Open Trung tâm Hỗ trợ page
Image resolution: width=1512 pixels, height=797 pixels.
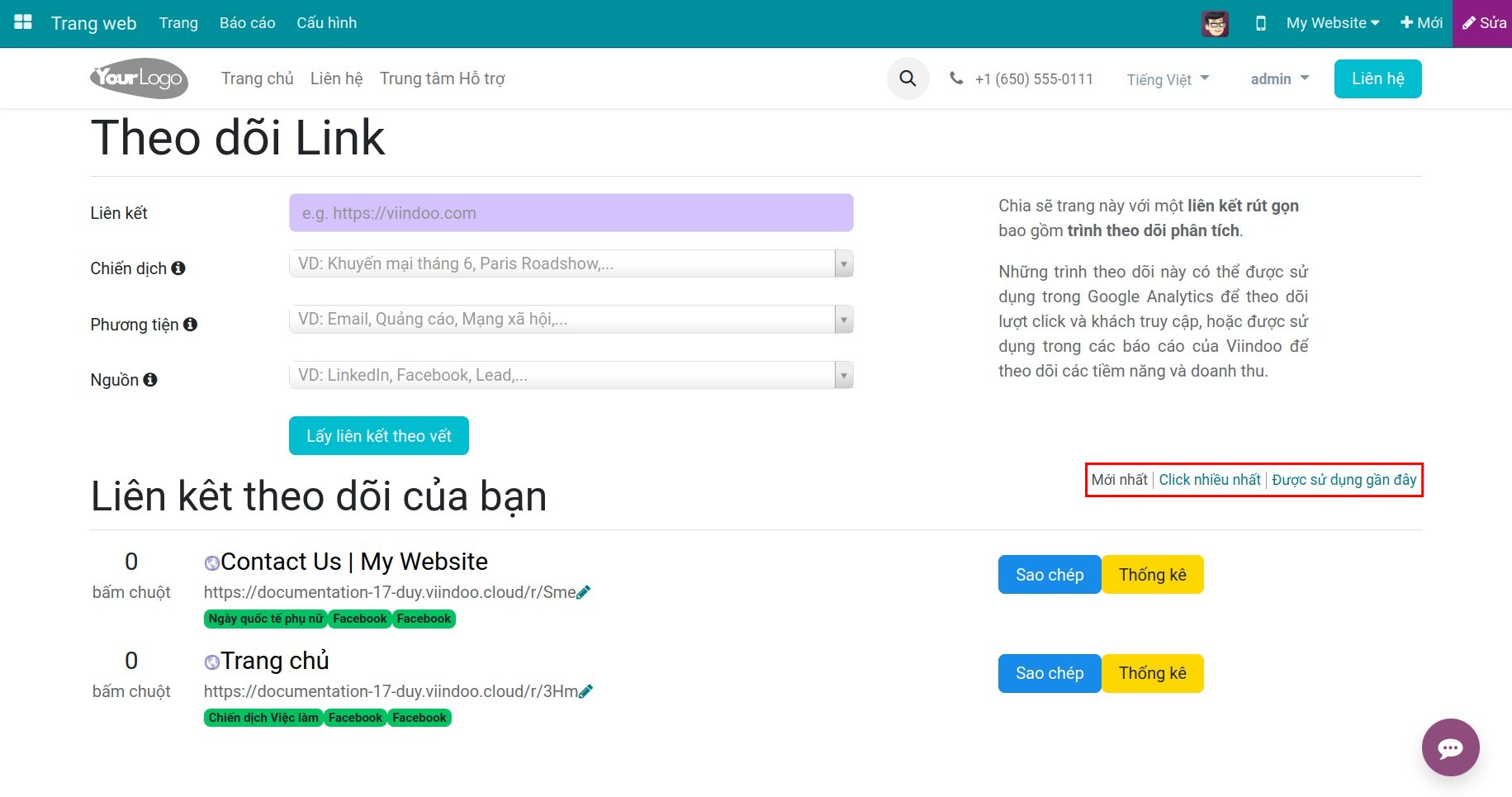(443, 78)
